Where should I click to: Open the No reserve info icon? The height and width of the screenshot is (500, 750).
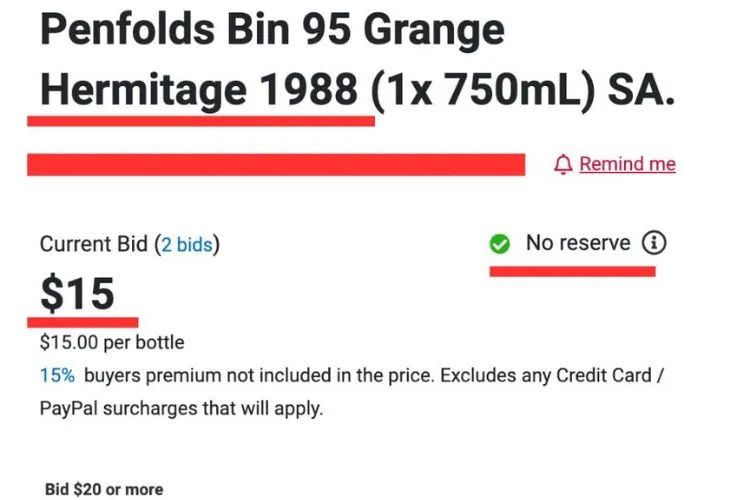pos(654,242)
